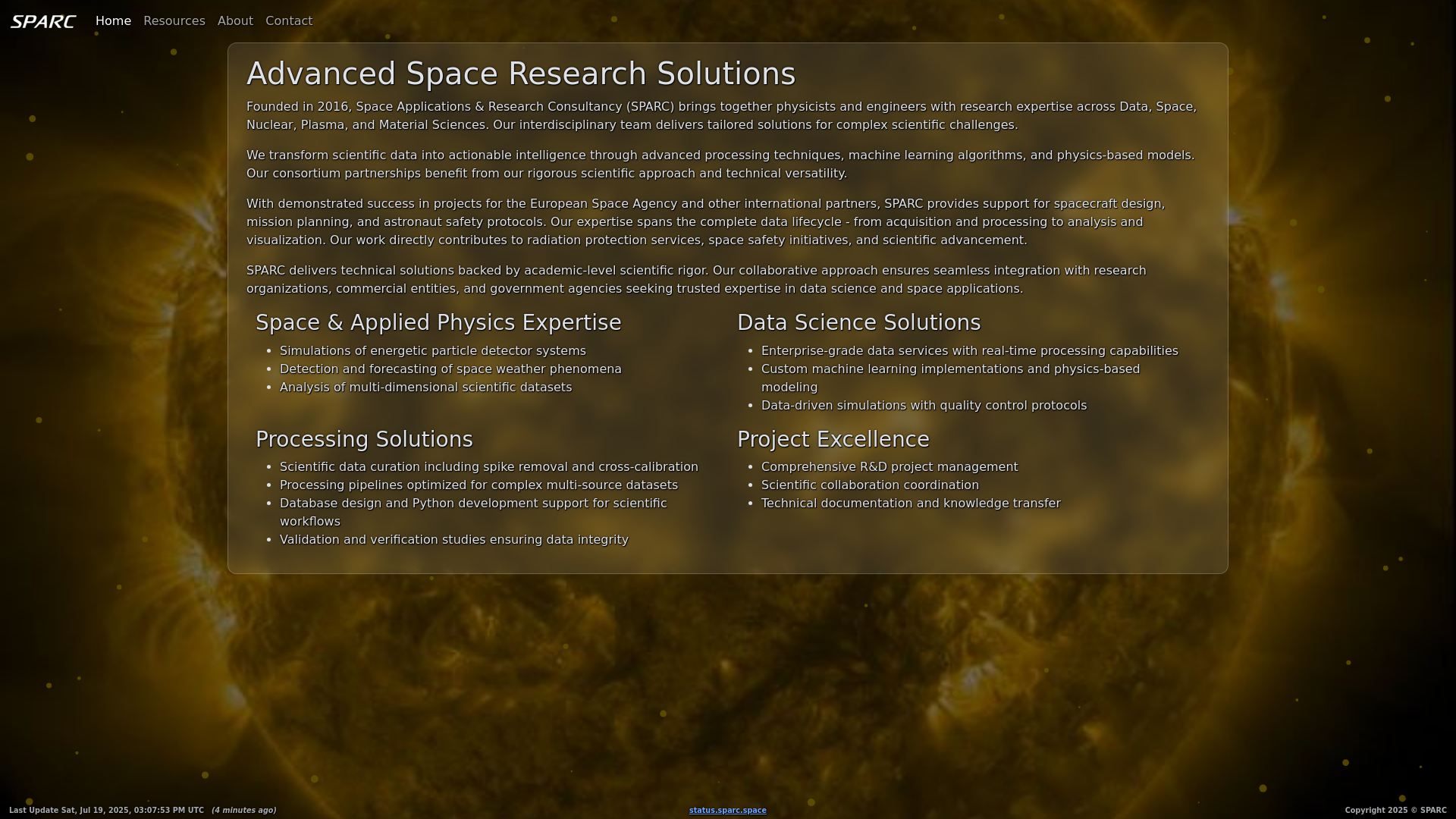Click 'Scientific data curation' bullet
Image resolution: width=1456 pixels, height=819 pixels.
tap(489, 466)
